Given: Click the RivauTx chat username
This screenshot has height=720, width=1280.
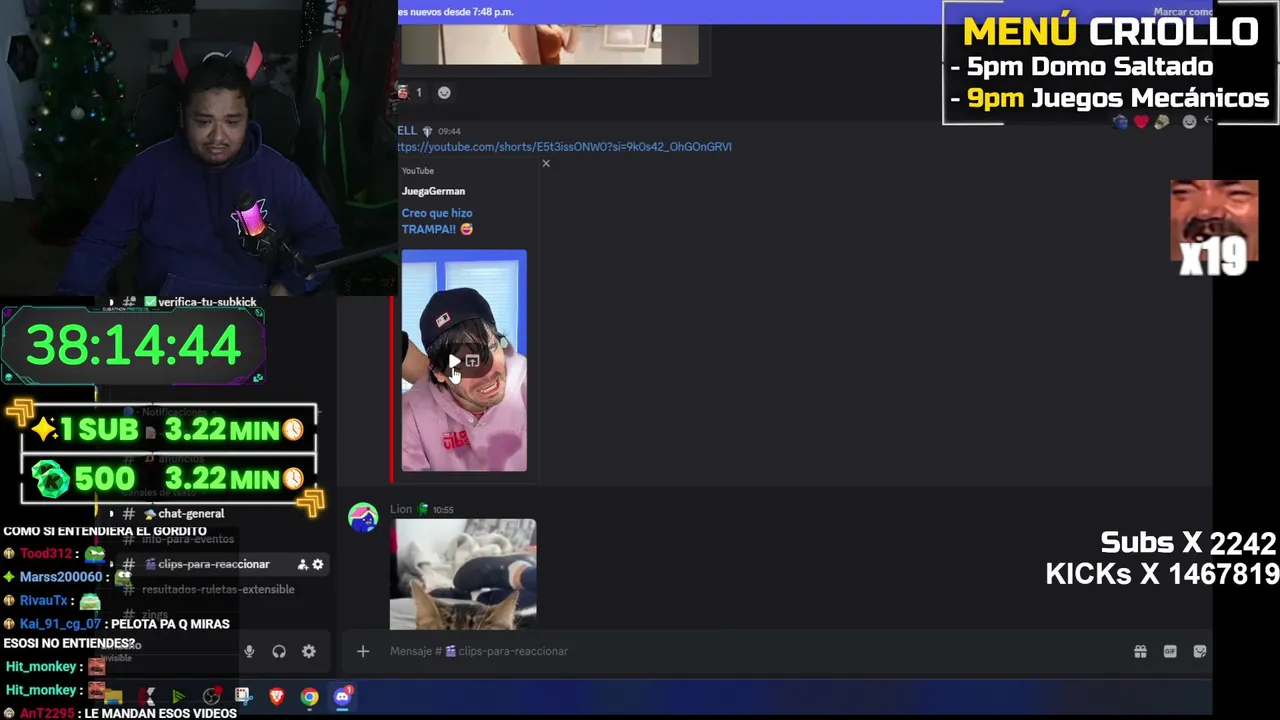Looking at the screenshot, I should [44, 601].
